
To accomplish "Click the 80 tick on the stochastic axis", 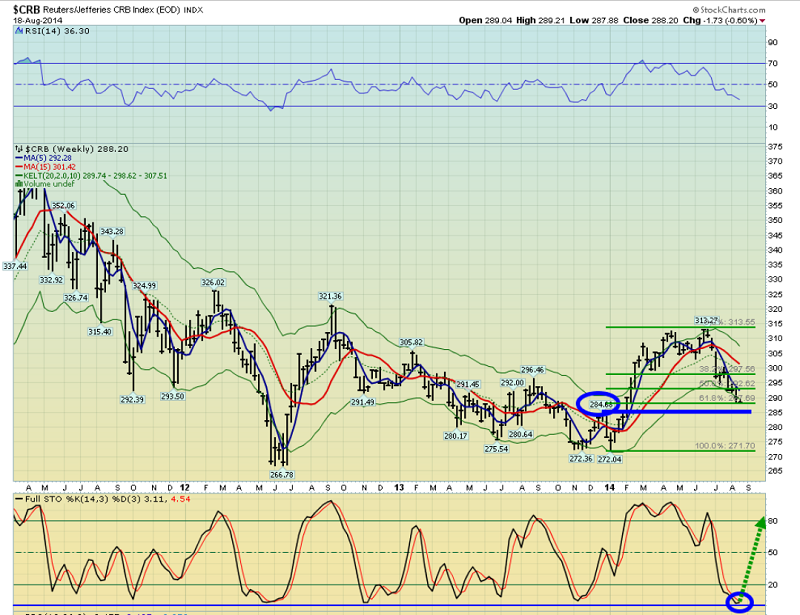I will click(773, 521).
